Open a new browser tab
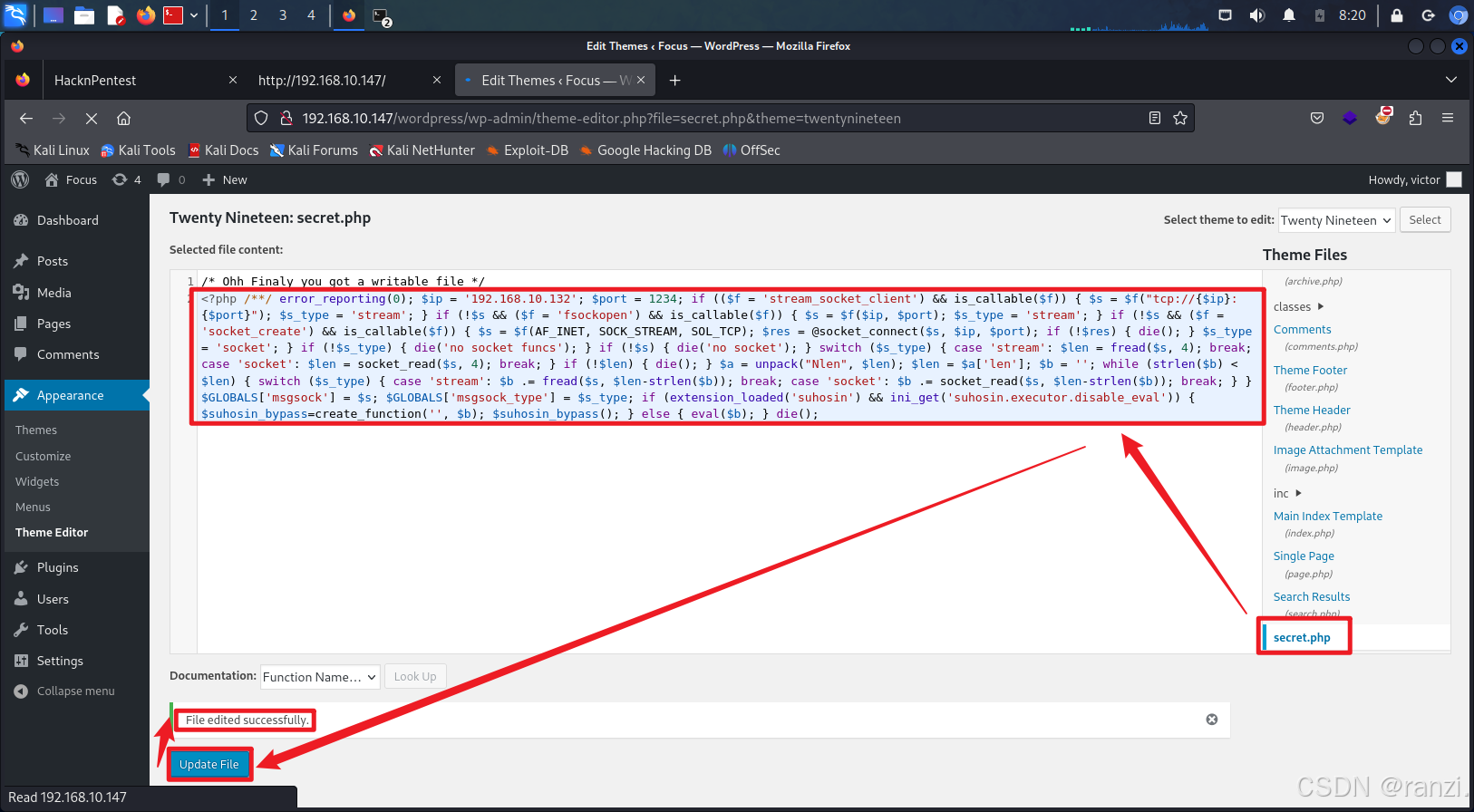 tap(674, 81)
